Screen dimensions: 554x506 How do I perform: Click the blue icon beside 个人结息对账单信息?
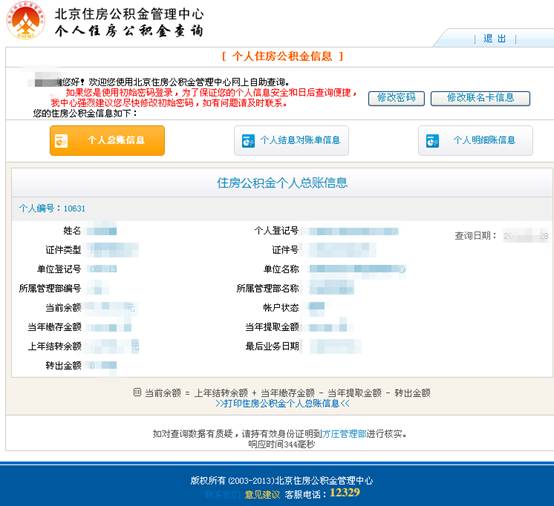click(x=248, y=141)
